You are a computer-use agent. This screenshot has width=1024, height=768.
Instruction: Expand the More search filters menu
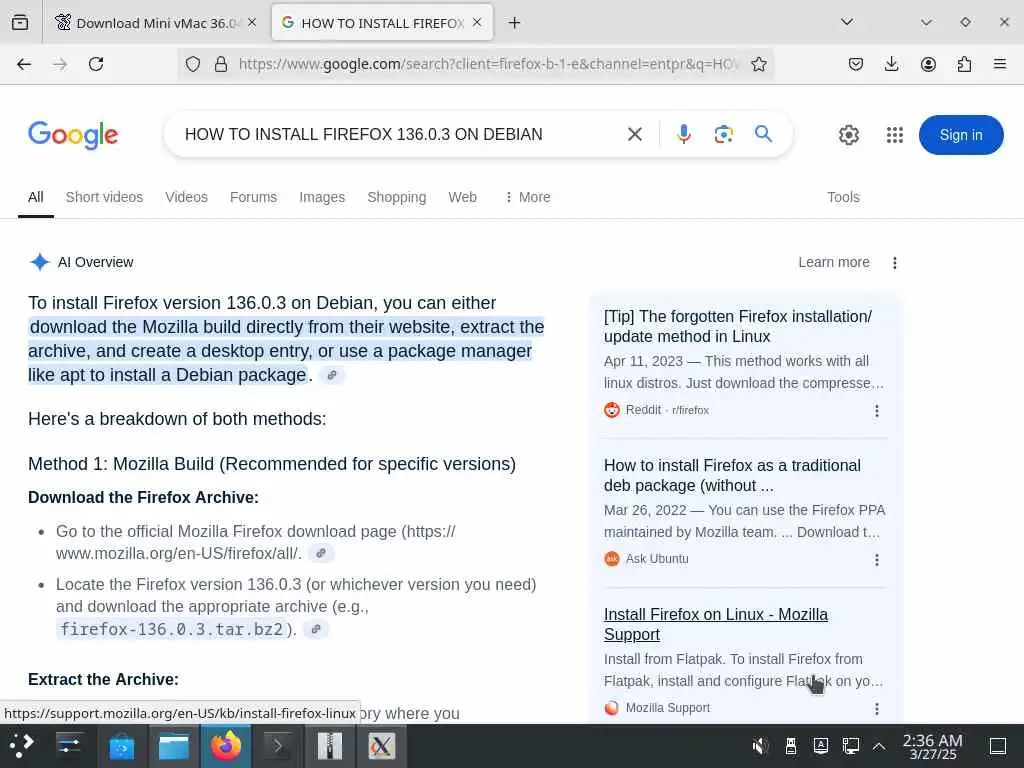(528, 197)
